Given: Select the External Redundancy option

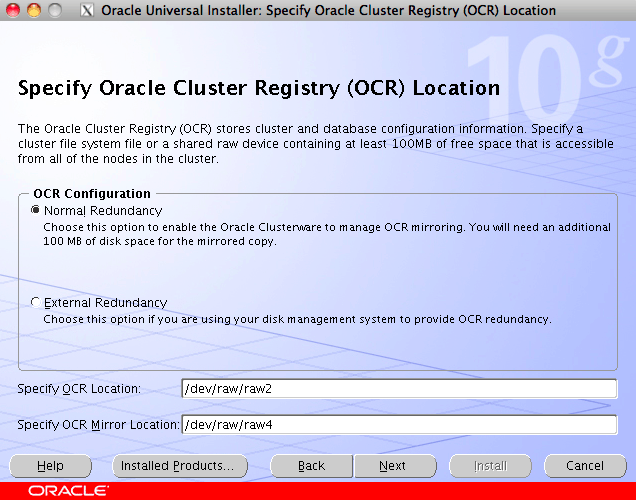Looking at the screenshot, I should click(x=37, y=303).
